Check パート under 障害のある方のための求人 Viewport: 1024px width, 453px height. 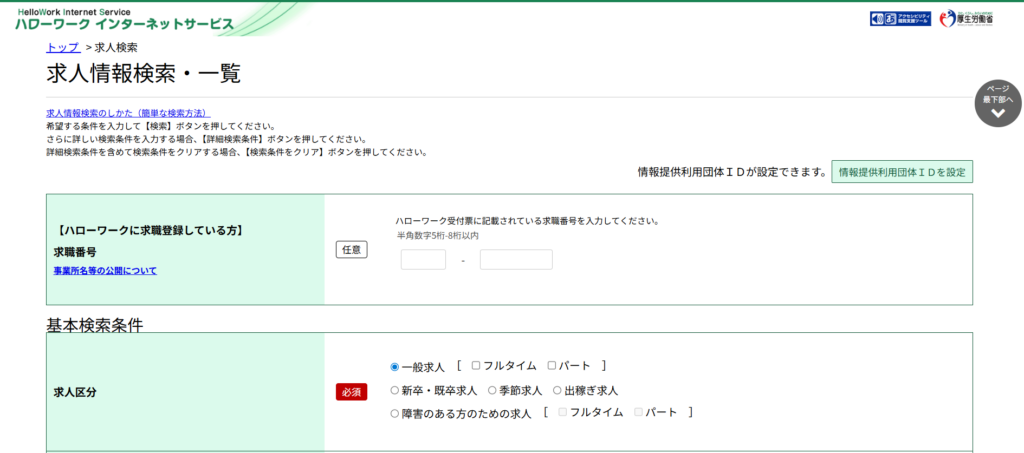click(639, 412)
